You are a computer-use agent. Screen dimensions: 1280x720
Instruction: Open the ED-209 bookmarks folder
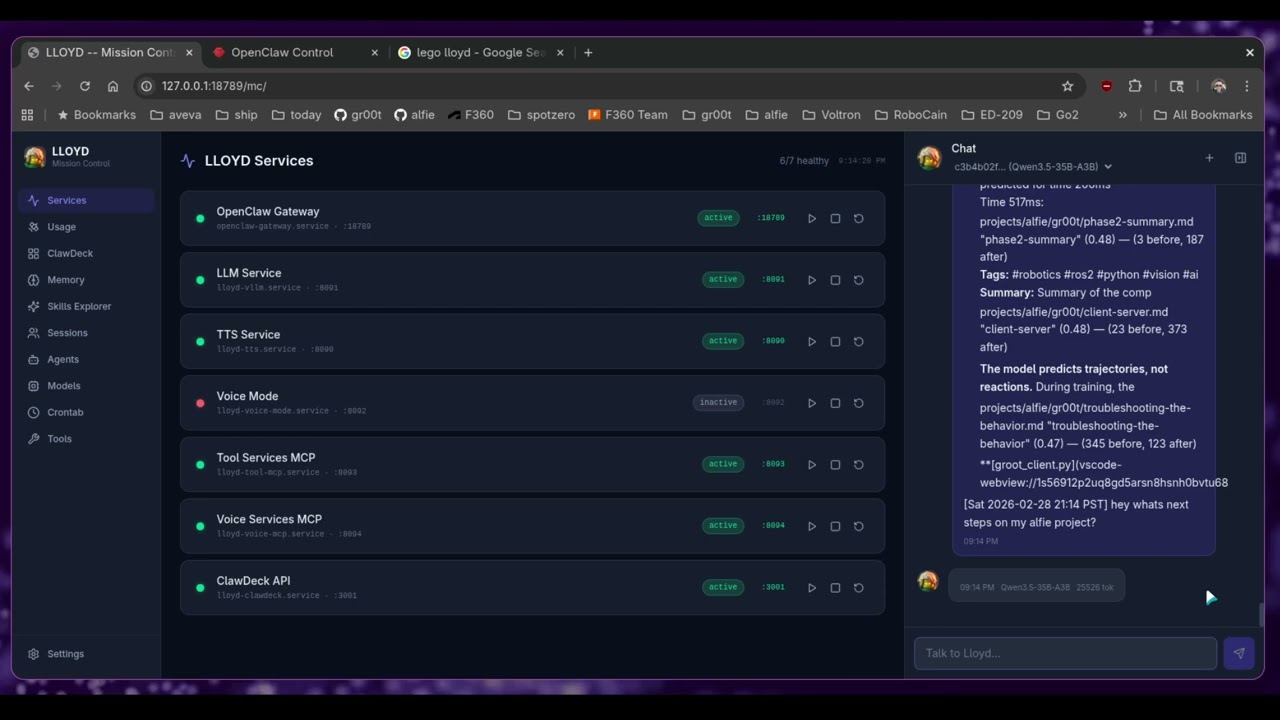tap(992, 115)
